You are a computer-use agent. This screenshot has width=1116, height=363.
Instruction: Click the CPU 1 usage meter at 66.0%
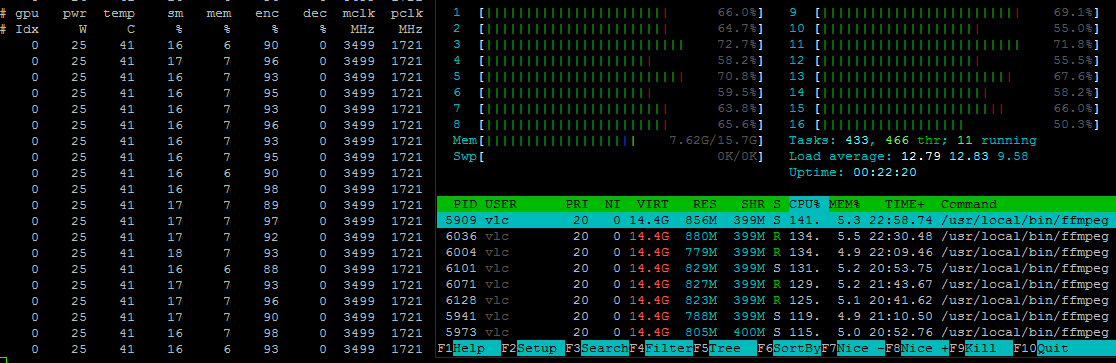point(609,13)
